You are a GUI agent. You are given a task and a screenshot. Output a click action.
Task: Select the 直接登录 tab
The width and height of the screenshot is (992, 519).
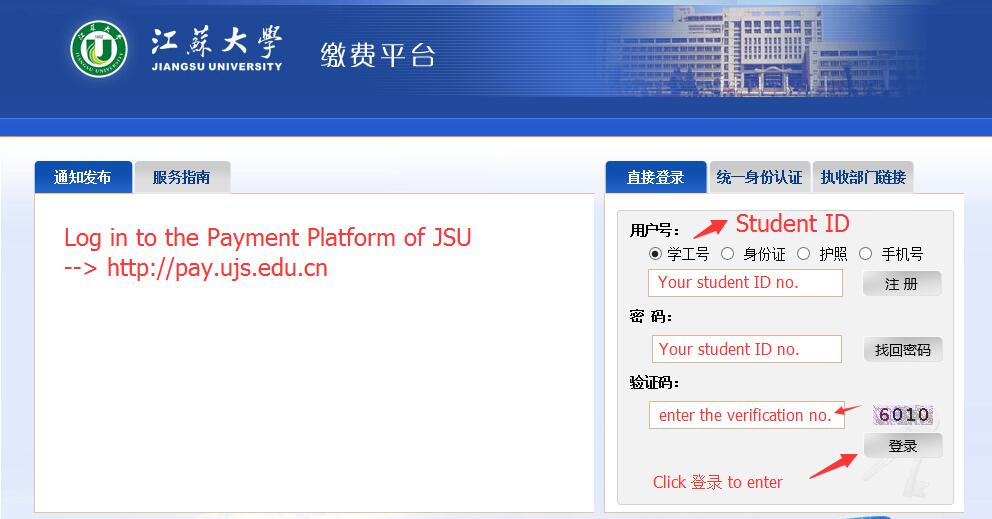click(655, 177)
